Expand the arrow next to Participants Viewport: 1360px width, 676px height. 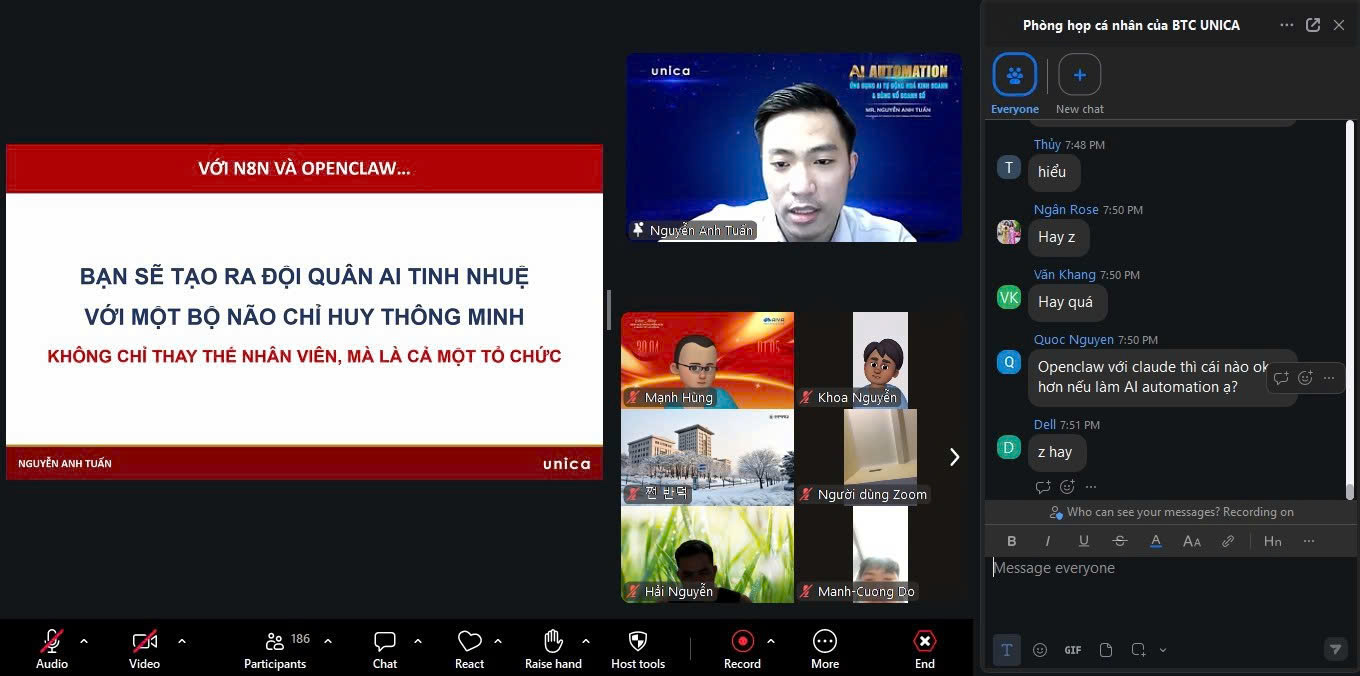327,641
